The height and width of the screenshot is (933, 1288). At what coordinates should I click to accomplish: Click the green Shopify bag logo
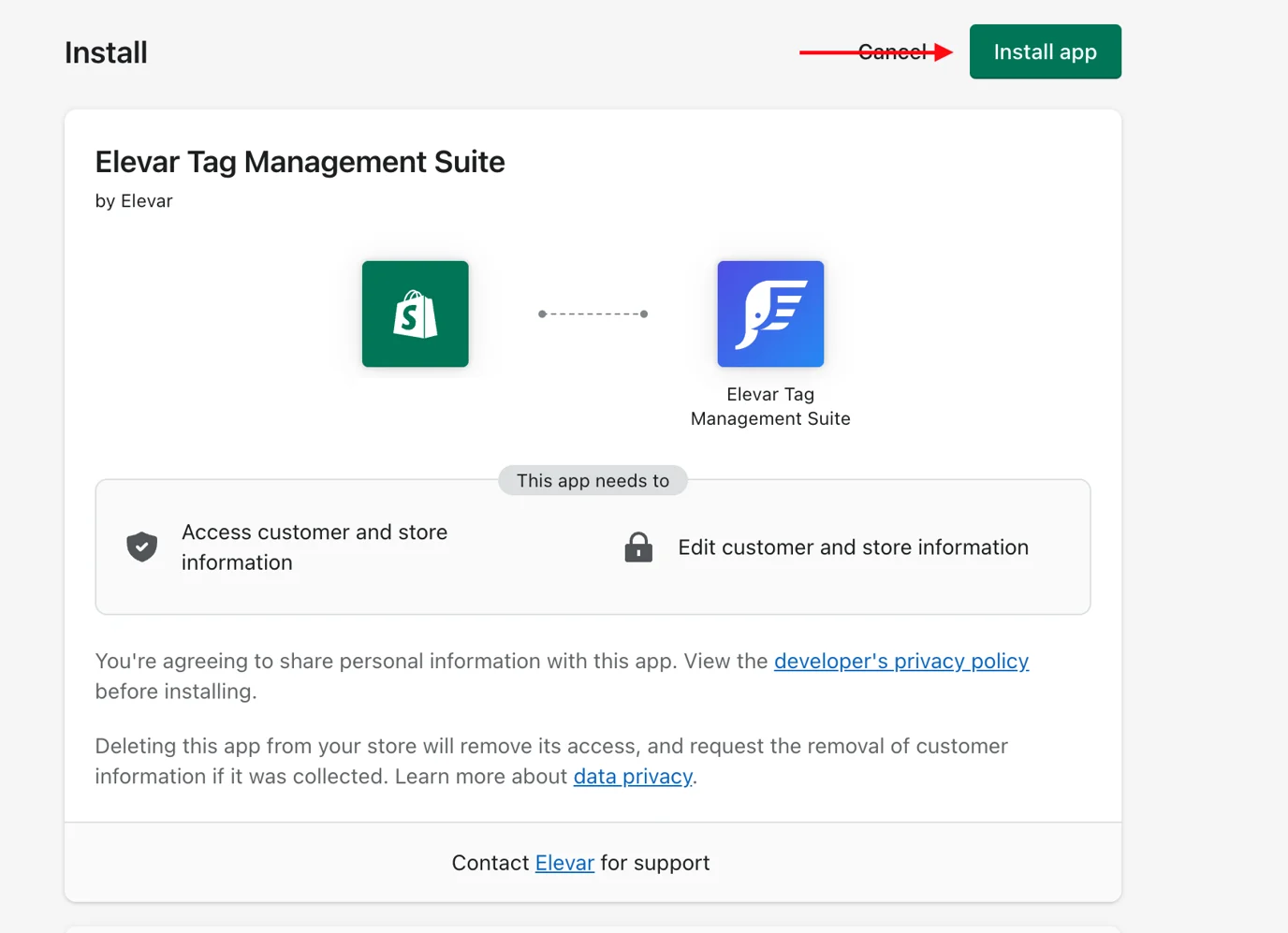(x=416, y=314)
